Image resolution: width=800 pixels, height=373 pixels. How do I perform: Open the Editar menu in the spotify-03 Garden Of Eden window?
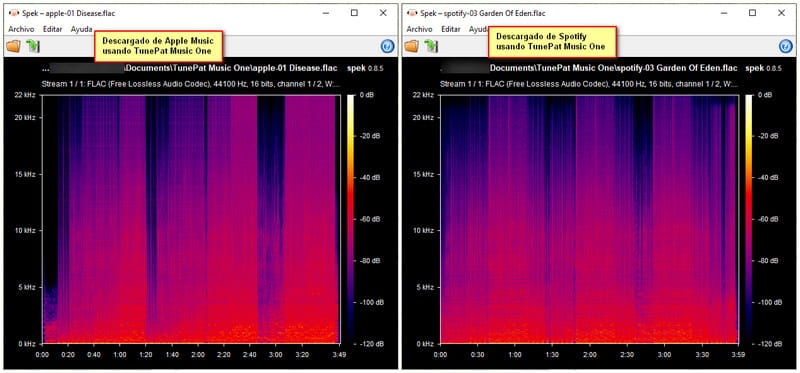click(451, 29)
